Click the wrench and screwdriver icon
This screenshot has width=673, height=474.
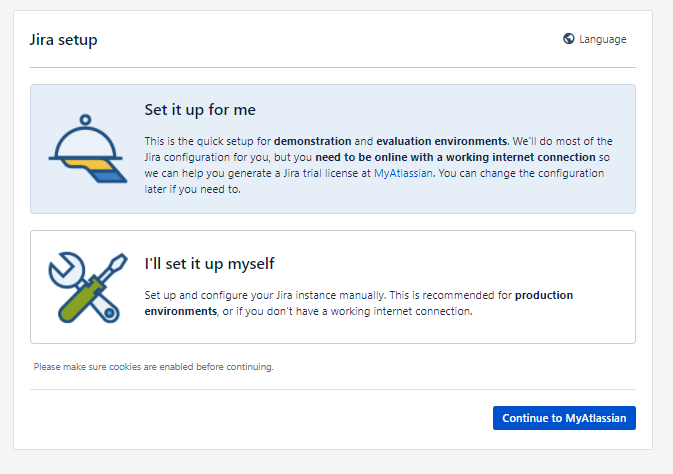(88, 287)
